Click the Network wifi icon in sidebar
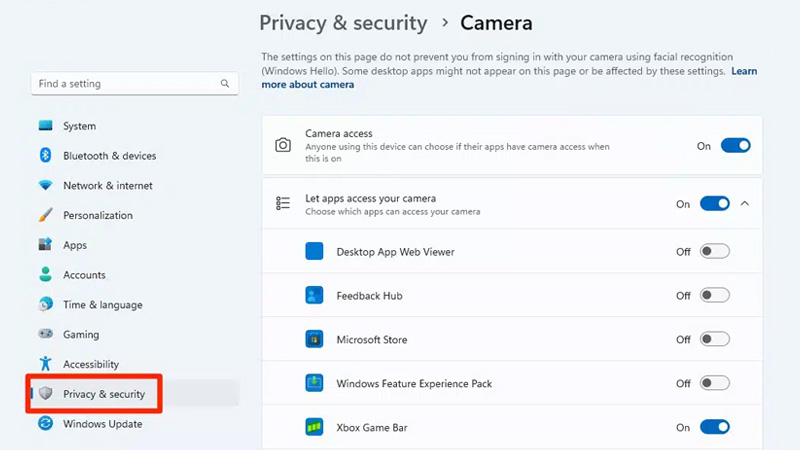This screenshot has height=450, width=800. 45,185
